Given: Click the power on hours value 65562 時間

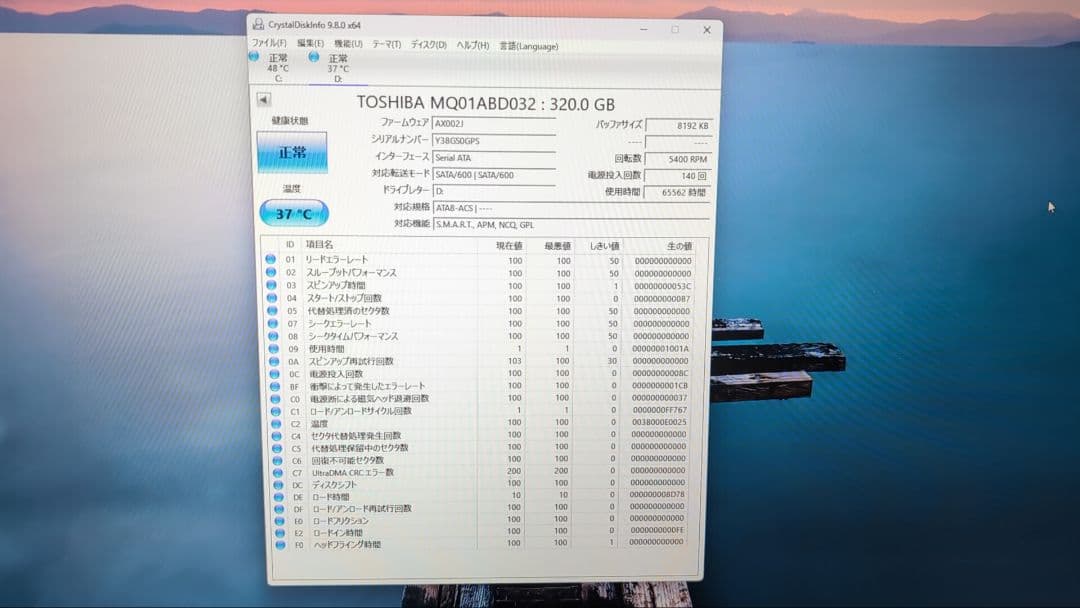Looking at the screenshot, I should [678, 193].
